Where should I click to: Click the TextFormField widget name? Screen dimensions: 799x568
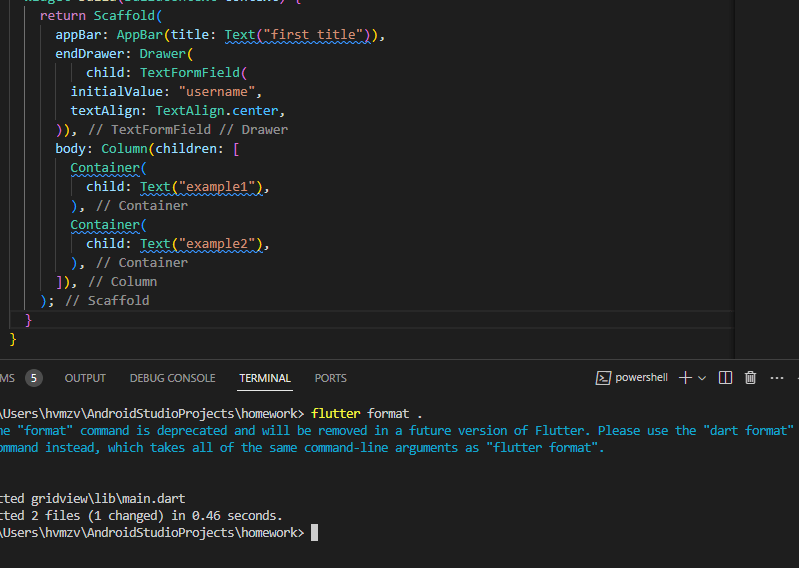coord(190,72)
